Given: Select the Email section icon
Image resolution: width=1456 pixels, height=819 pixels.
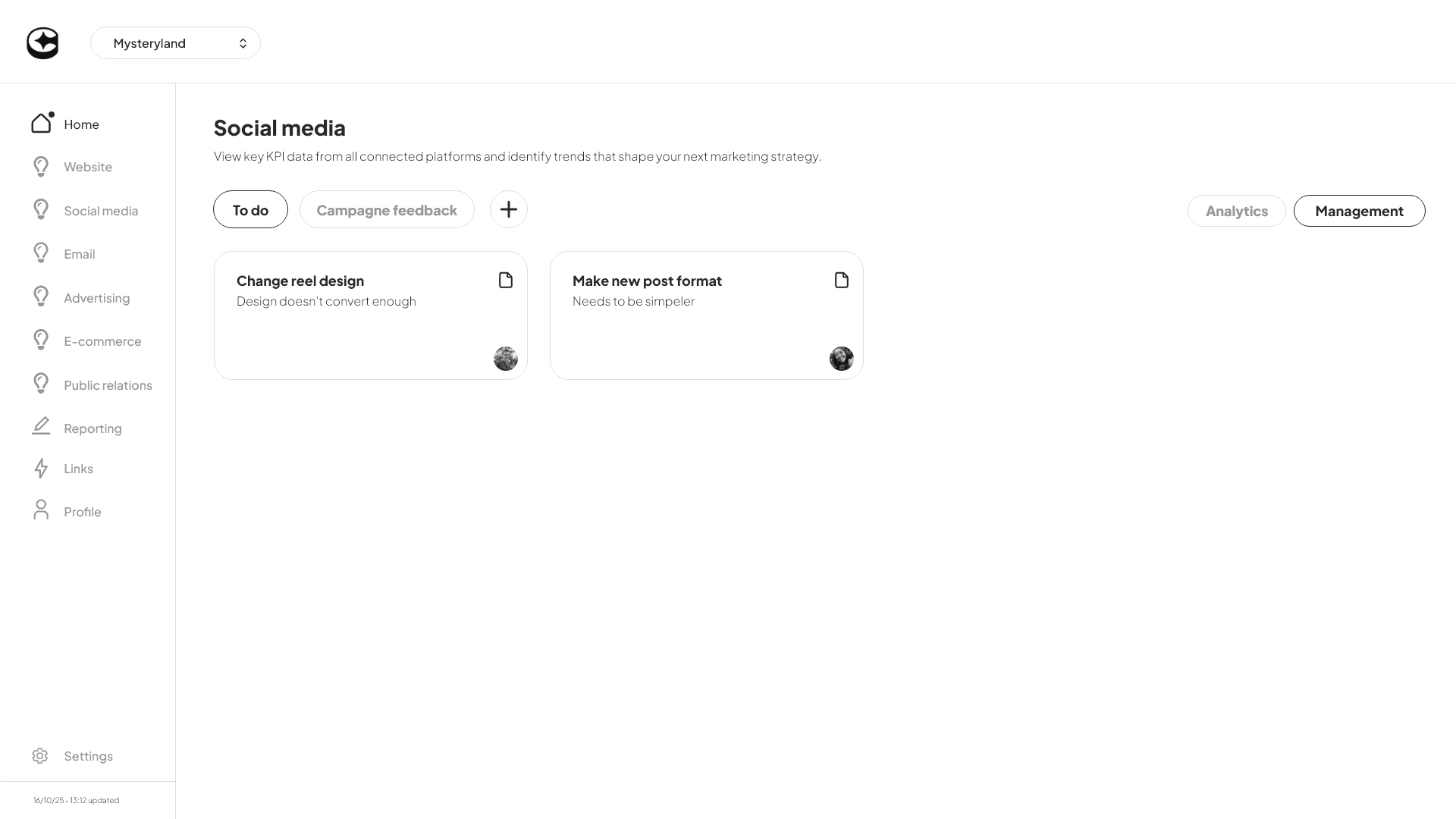Looking at the screenshot, I should [x=42, y=253].
